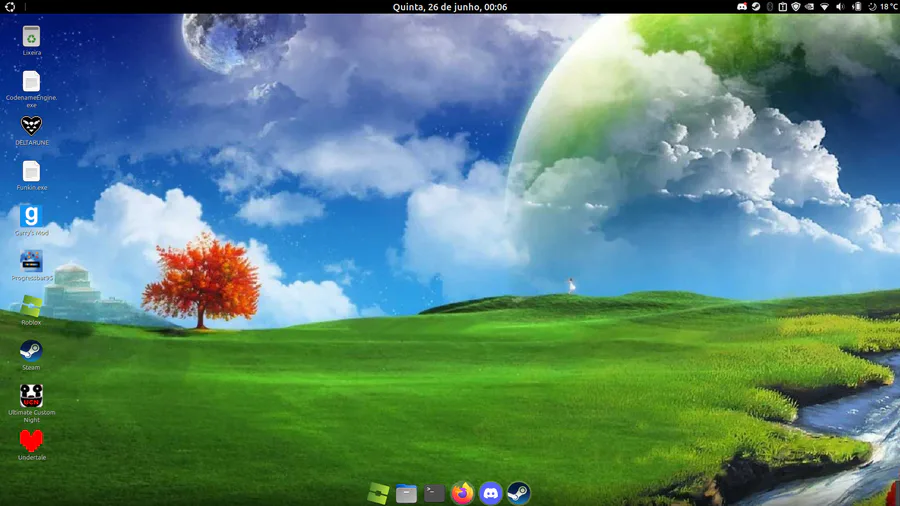
Task: Open the 18 °C weather indicator
Action: pyautogui.click(x=883, y=7)
